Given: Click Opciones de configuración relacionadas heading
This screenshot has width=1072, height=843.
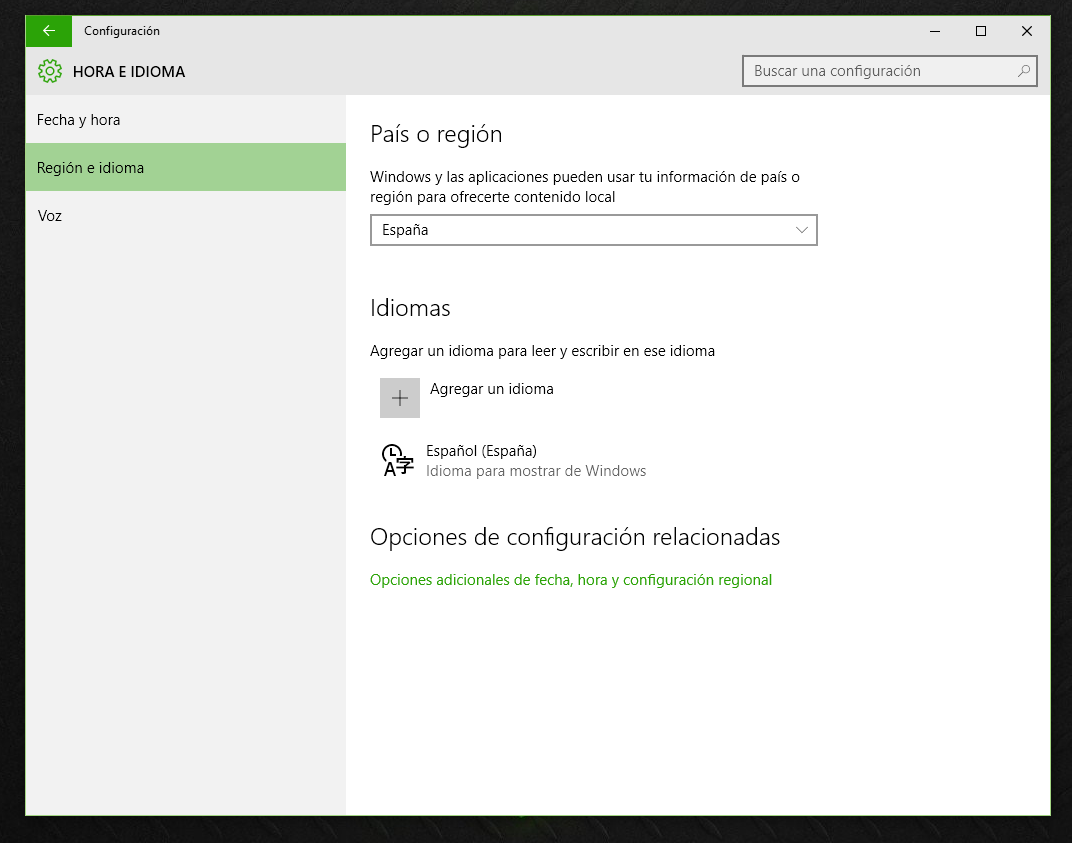Looking at the screenshot, I should coord(575,537).
